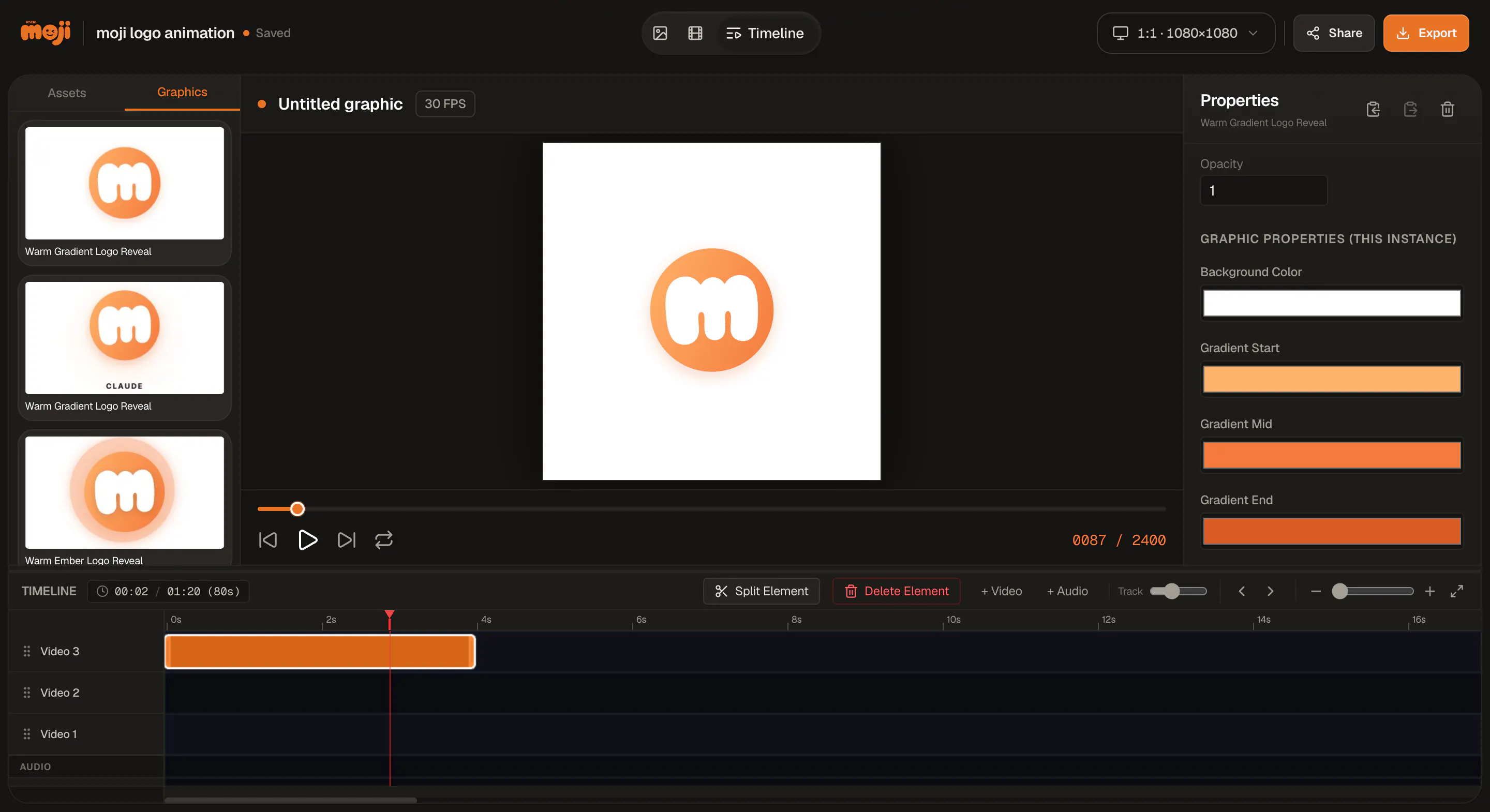Open the 1:1 1080×1080 resolution dropdown
Viewport: 1490px width, 812px height.
coord(1186,33)
